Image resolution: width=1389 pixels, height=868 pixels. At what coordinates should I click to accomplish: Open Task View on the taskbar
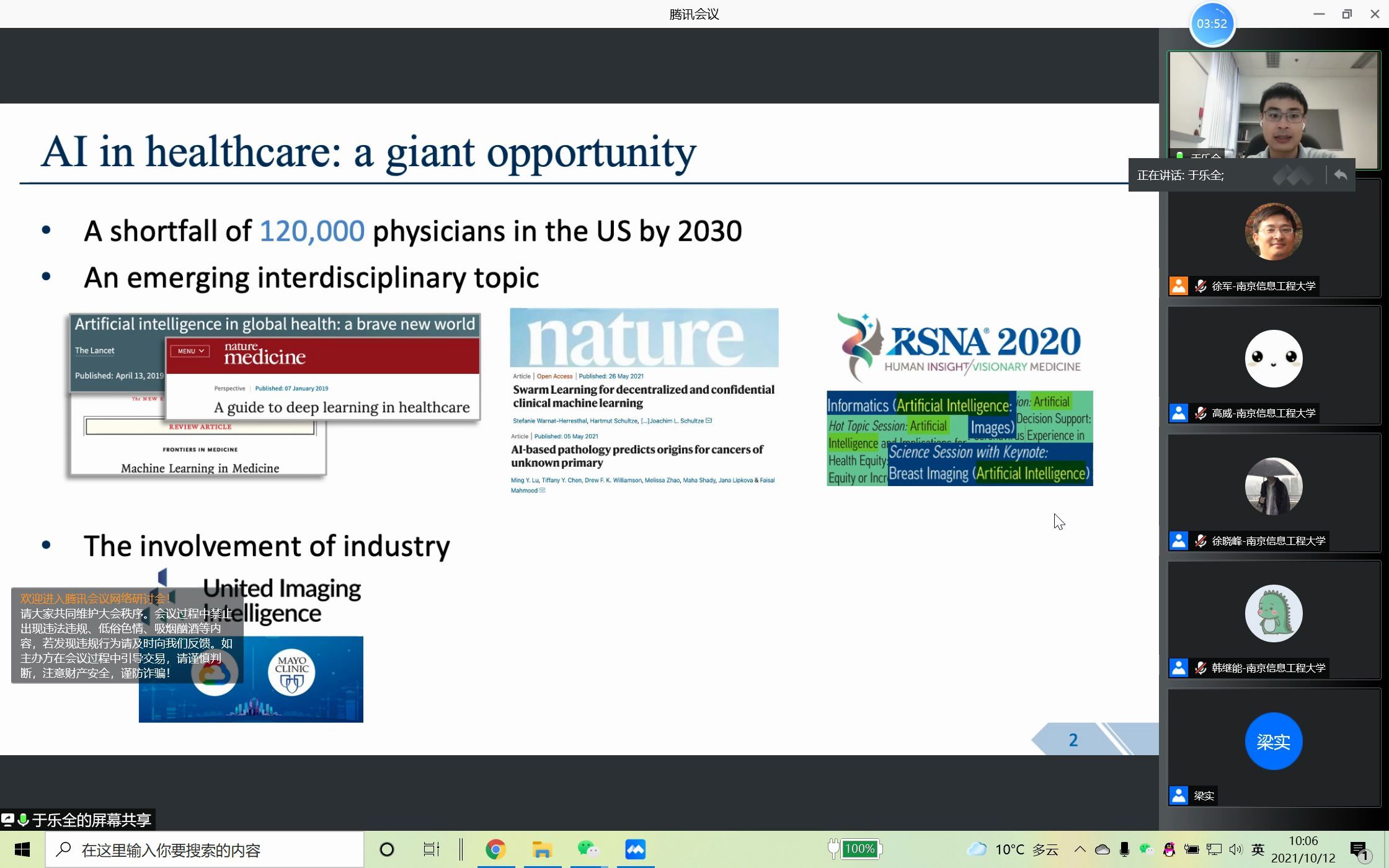click(431, 849)
